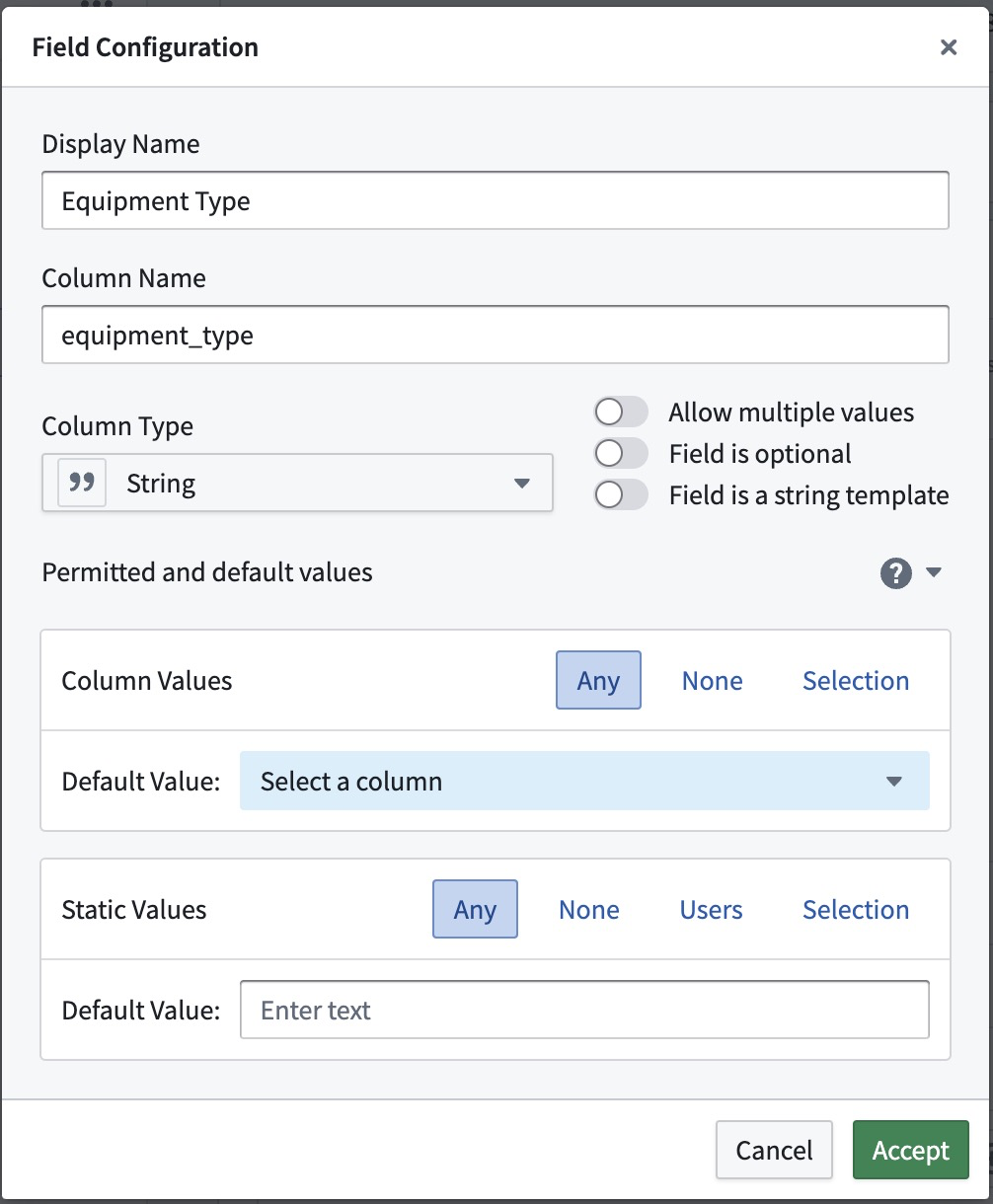Select Any for Static Values
993x1204 pixels.
pos(475,909)
